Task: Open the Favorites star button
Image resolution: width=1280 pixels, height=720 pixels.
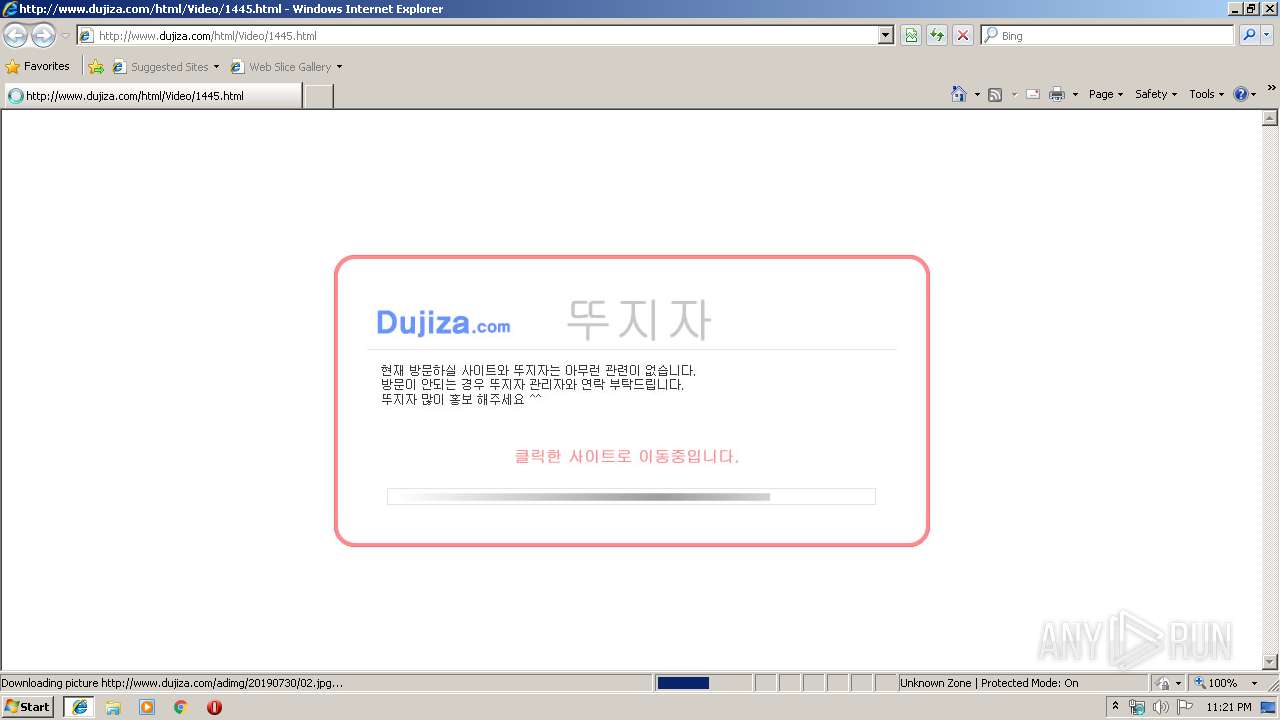Action: (x=38, y=67)
